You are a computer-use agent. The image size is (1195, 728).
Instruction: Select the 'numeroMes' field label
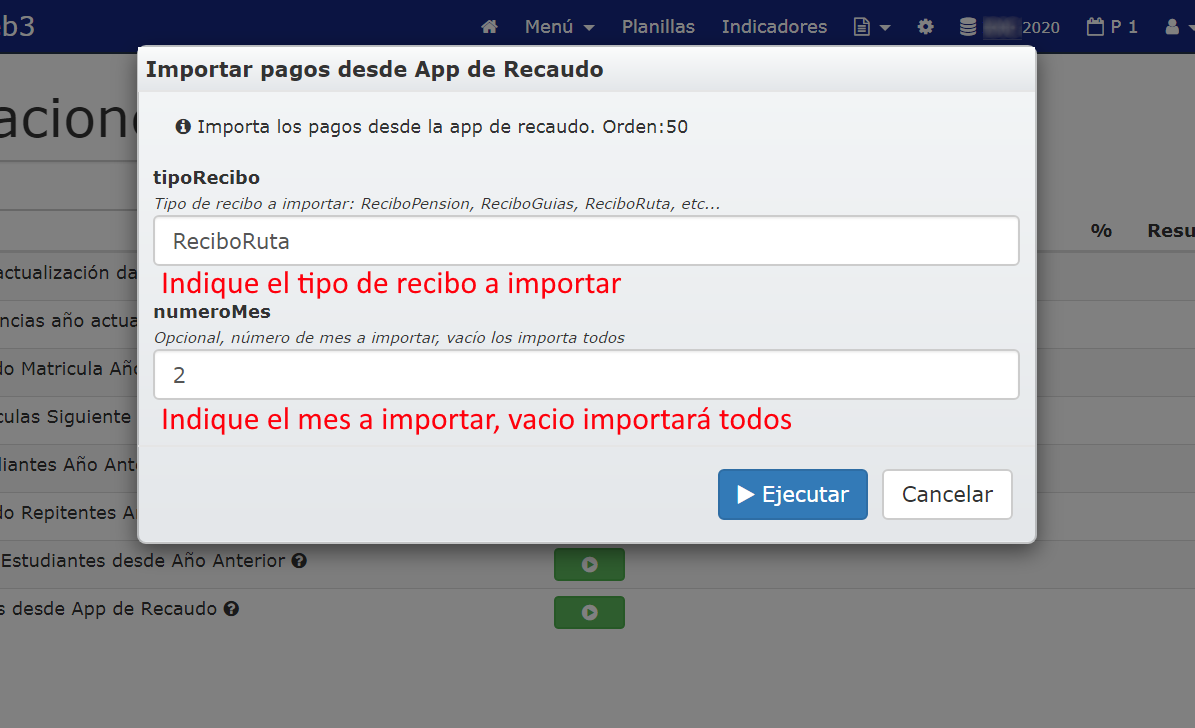point(212,312)
